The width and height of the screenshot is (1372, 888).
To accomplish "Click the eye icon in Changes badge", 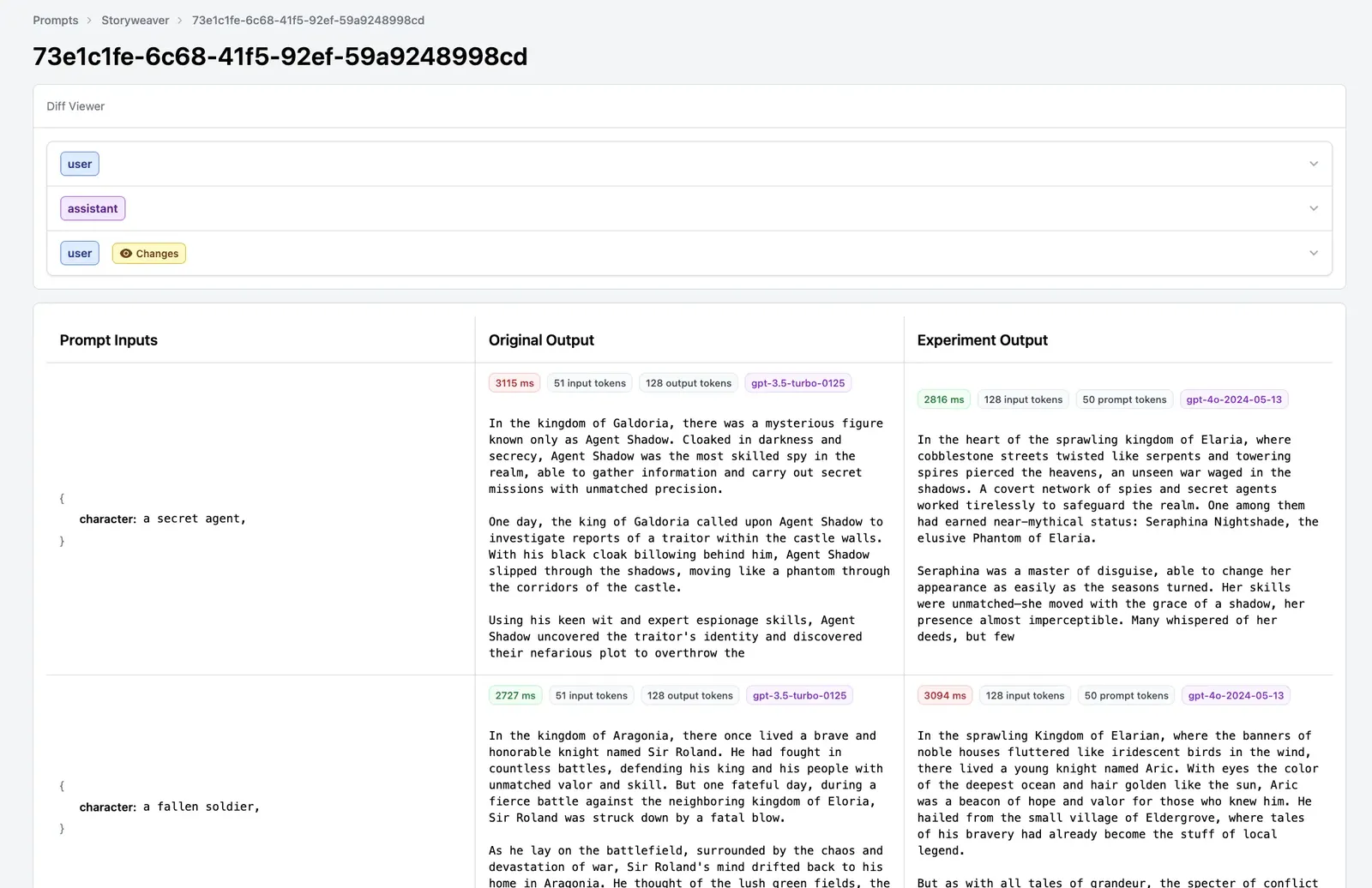I will click(x=126, y=254).
